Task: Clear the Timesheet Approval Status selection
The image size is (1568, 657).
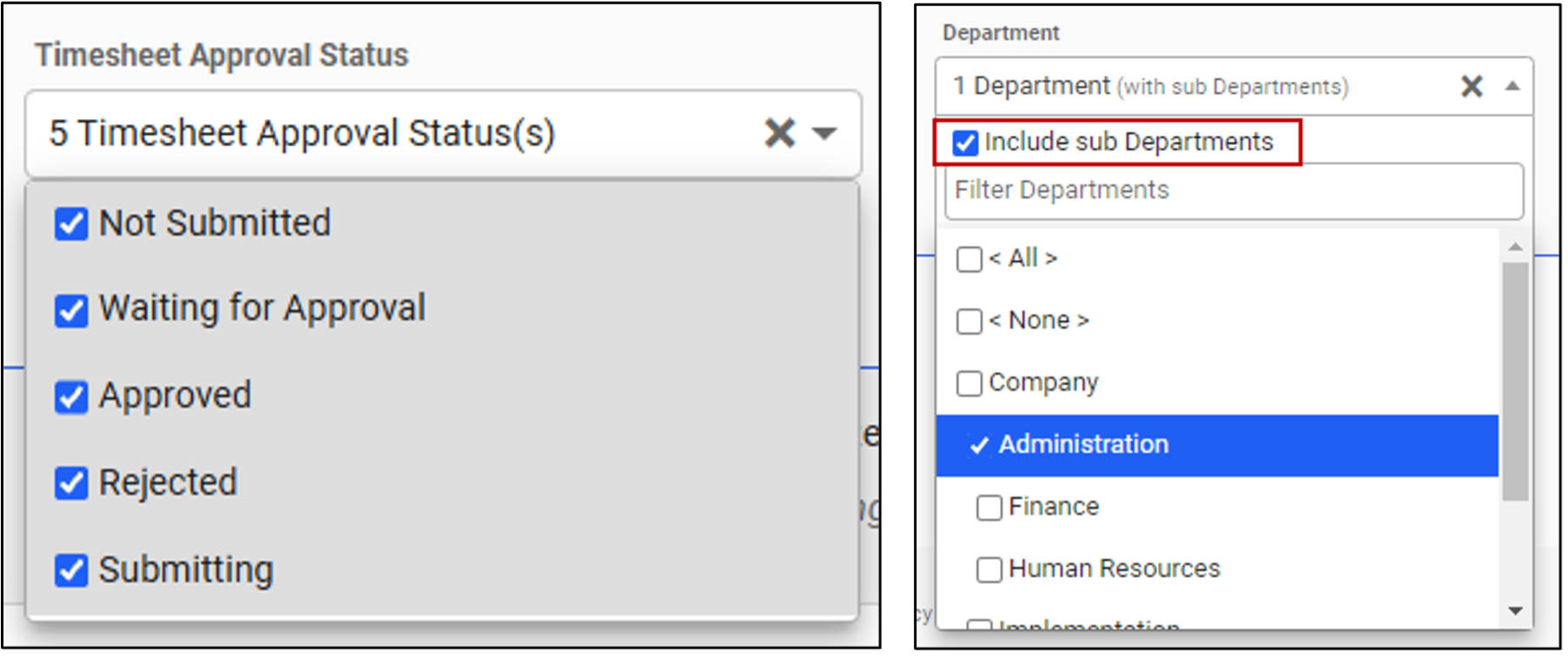Action: (x=779, y=133)
